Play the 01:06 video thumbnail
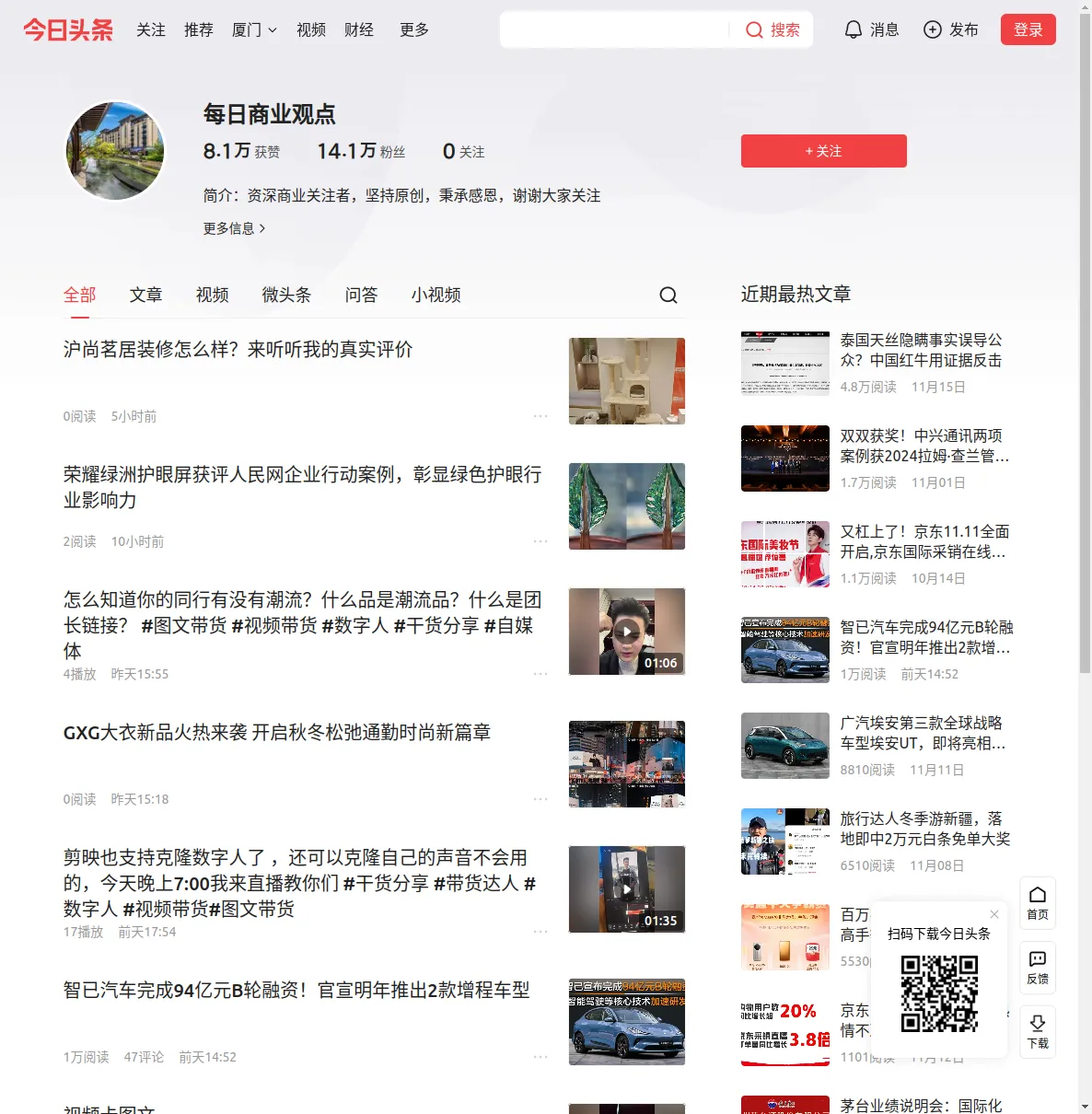 (627, 632)
